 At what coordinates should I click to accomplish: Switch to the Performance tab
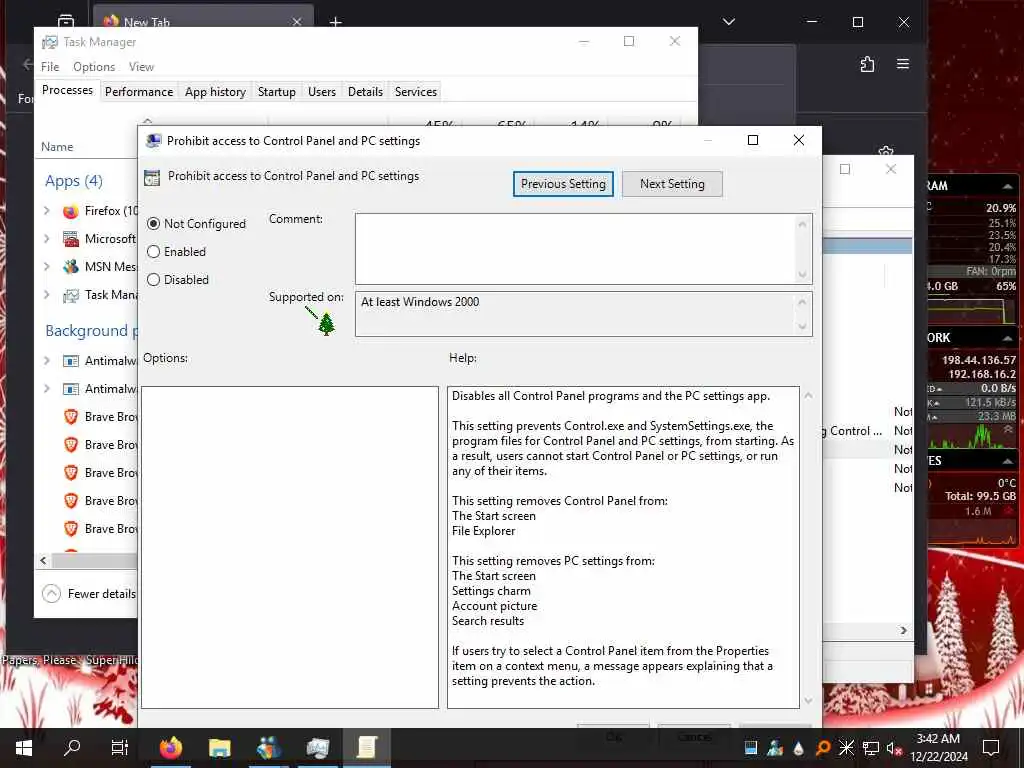pyautogui.click(x=139, y=91)
